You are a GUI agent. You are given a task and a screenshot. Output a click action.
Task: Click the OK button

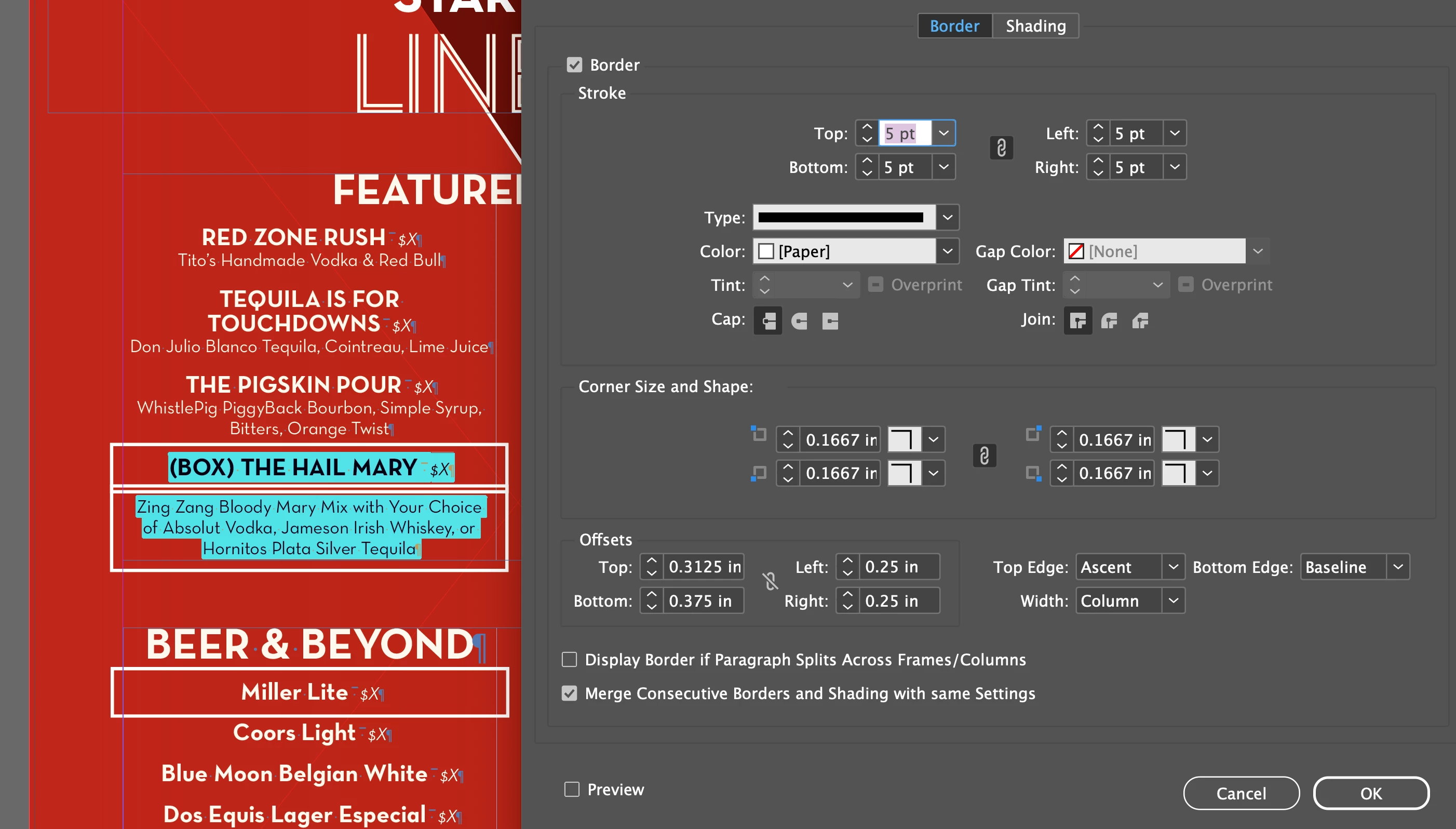coord(1371,793)
